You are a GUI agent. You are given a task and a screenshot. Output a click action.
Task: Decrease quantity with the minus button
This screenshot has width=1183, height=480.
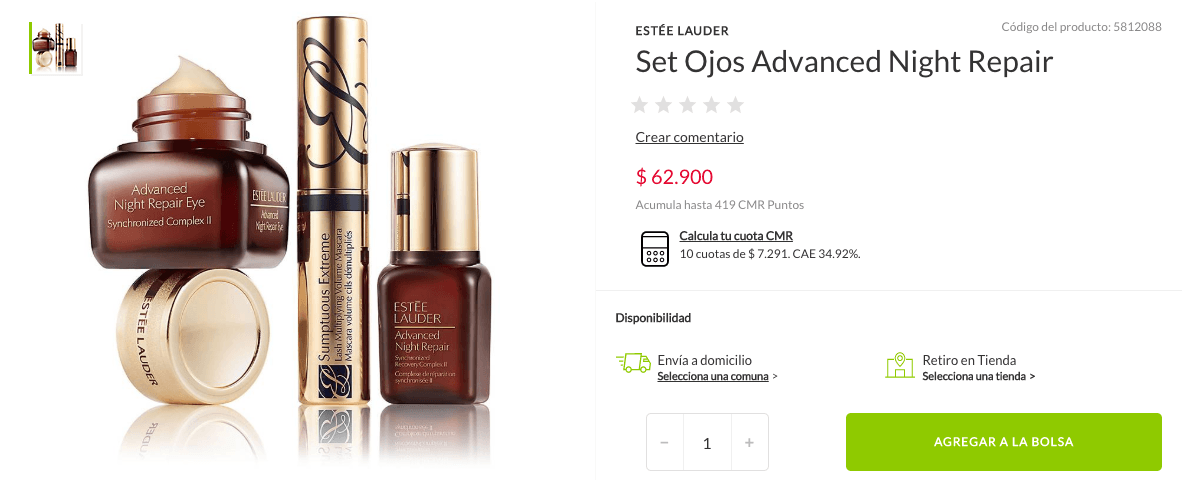tap(665, 442)
